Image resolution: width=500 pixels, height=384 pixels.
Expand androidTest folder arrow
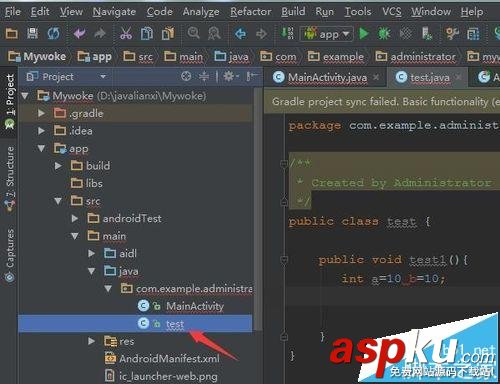pos(75,218)
